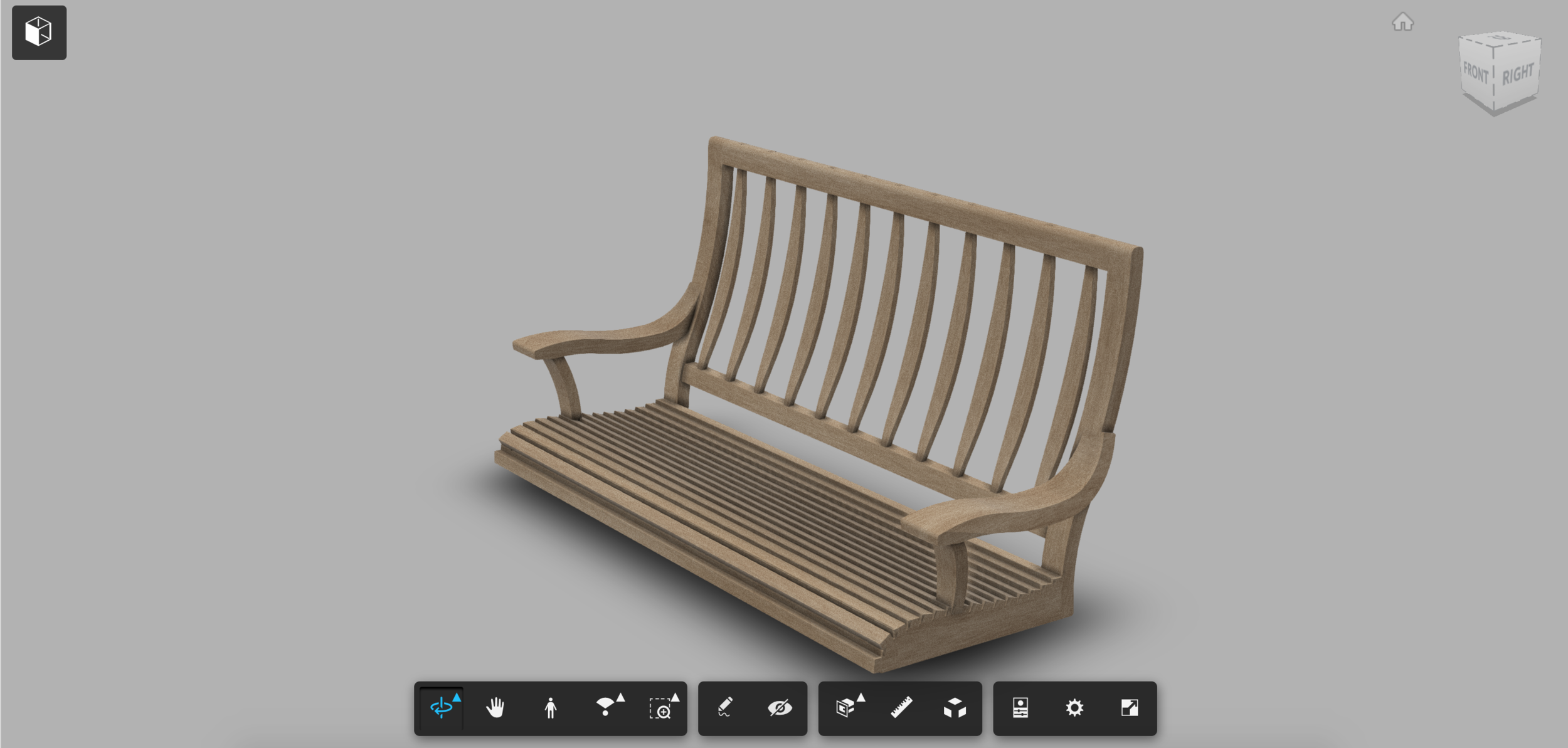
Task: Open the Section Analysis tool
Action: tap(845, 708)
